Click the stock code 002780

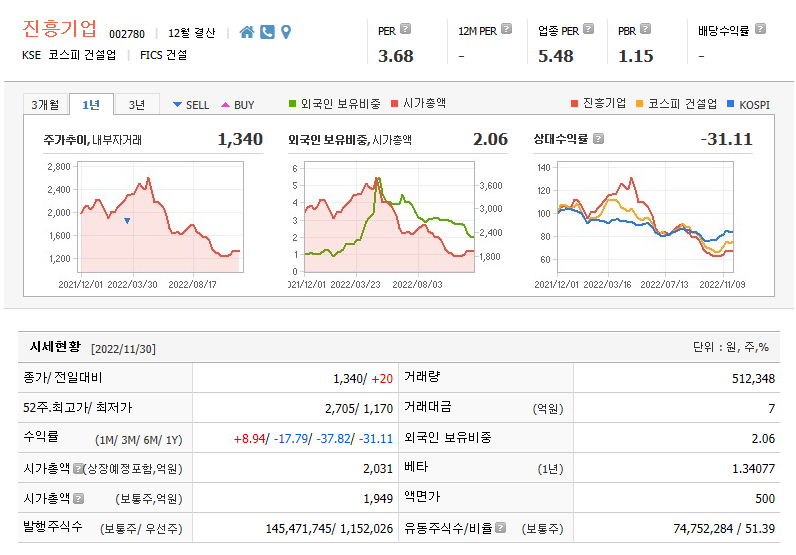pos(127,34)
